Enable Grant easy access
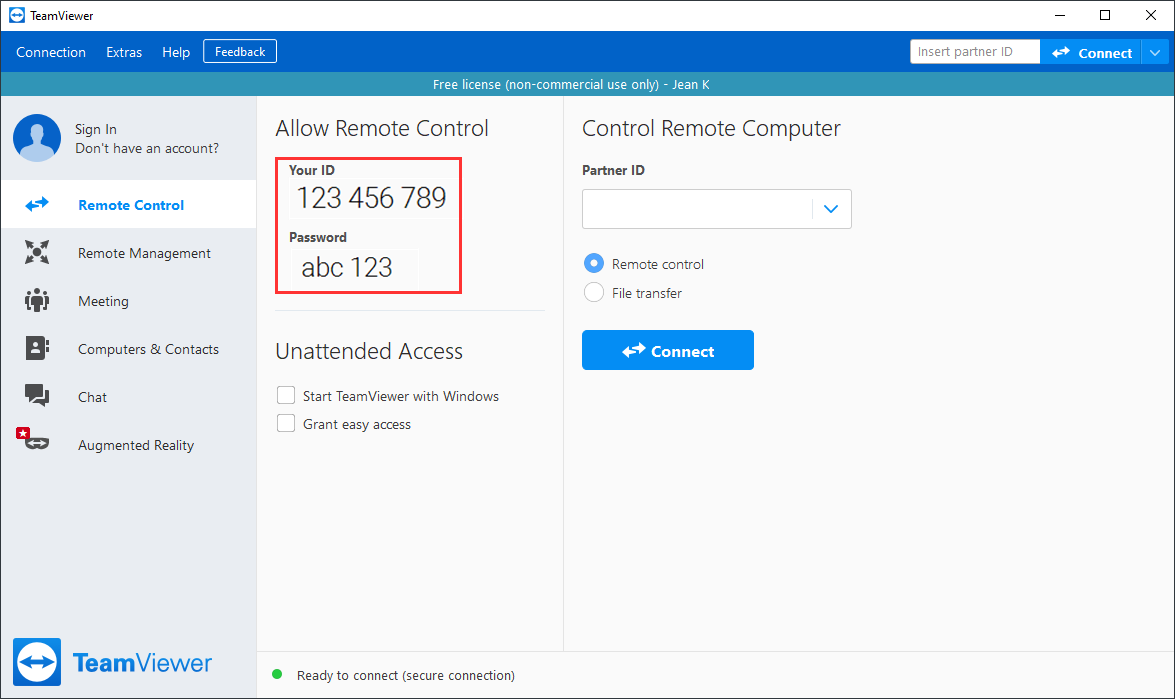 coord(286,423)
